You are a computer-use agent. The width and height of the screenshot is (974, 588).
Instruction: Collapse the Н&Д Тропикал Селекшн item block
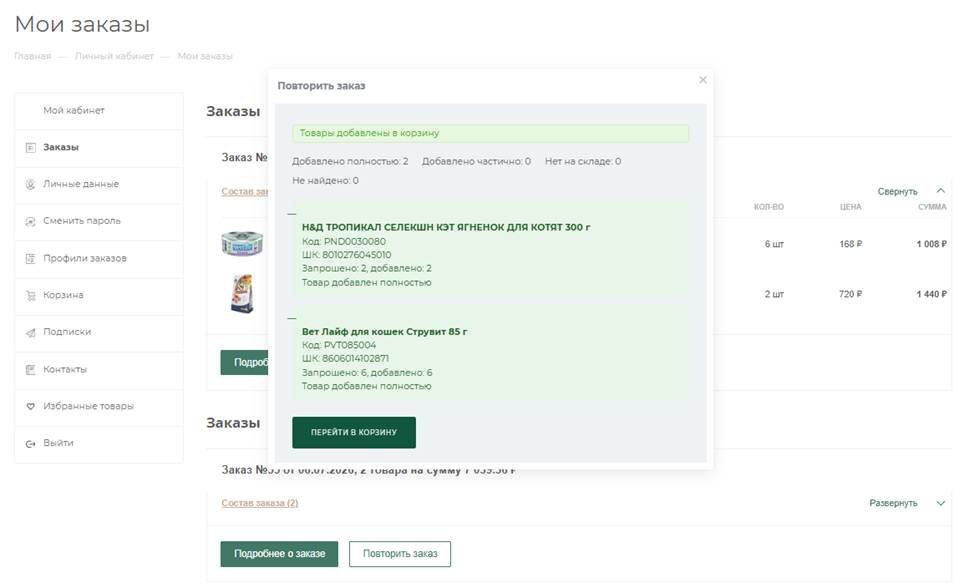(292, 214)
